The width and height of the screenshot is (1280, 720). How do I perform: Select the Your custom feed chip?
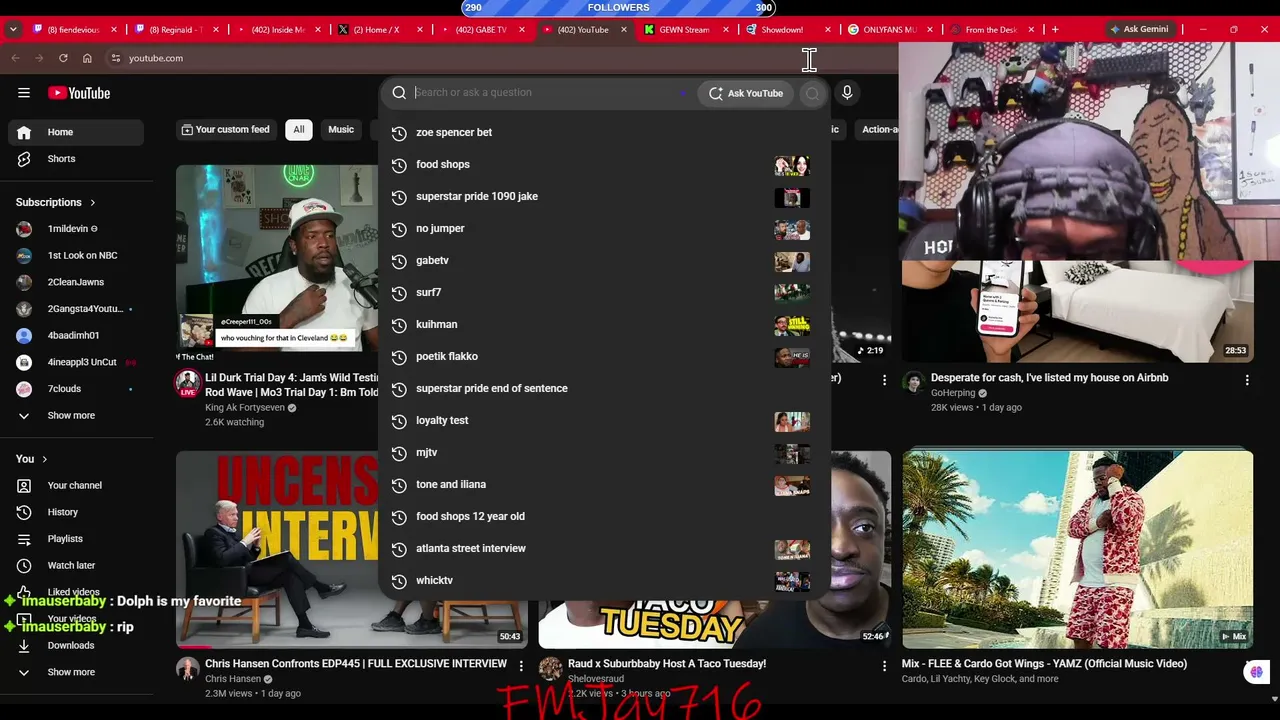226,129
